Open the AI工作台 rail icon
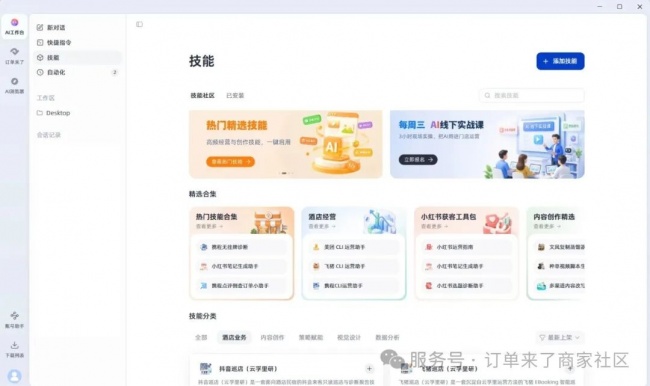The image size is (650, 386). pyautogui.click(x=15, y=27)
